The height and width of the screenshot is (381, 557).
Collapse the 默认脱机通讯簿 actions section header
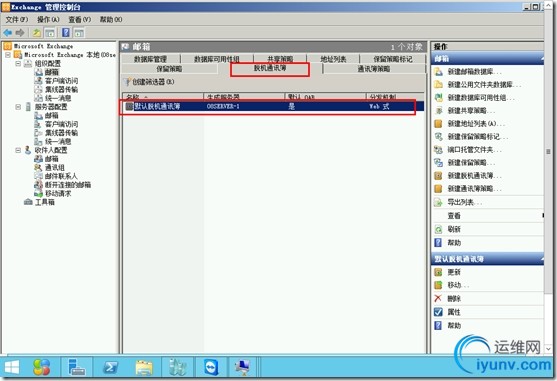pyautogui.click(x=541, y=259)
